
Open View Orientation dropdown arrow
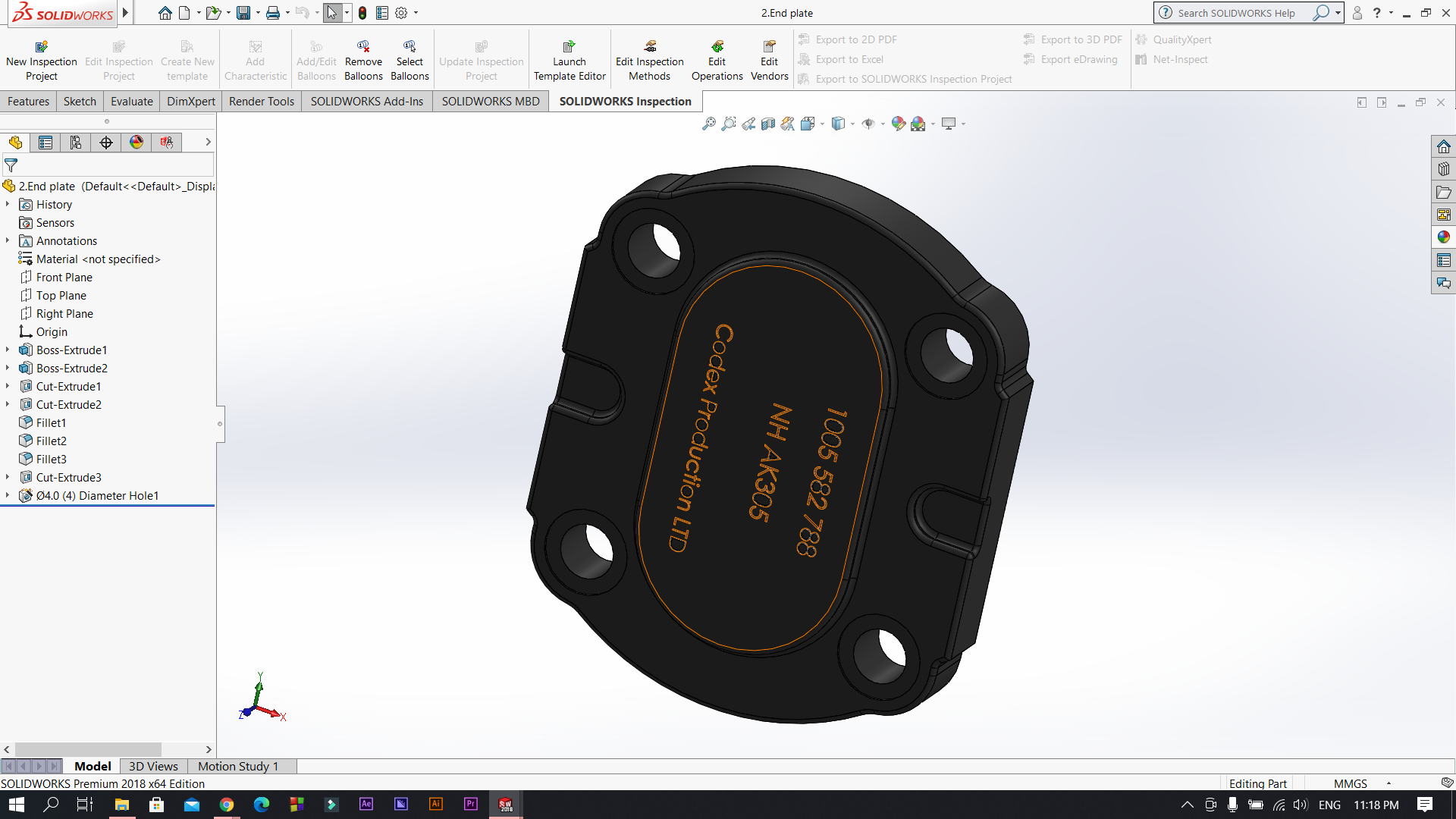point(822,124)
